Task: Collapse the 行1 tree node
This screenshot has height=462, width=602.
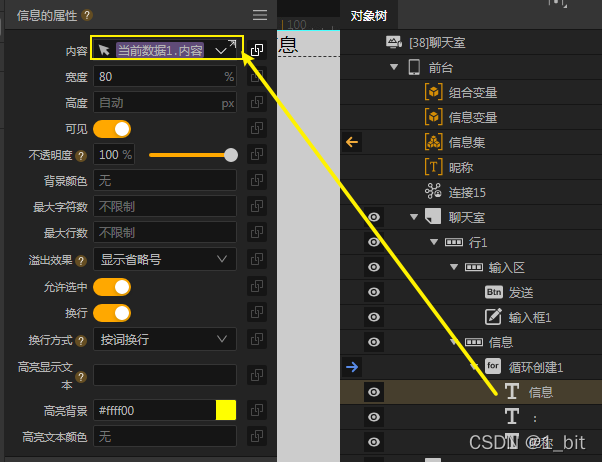Action: 434,242
